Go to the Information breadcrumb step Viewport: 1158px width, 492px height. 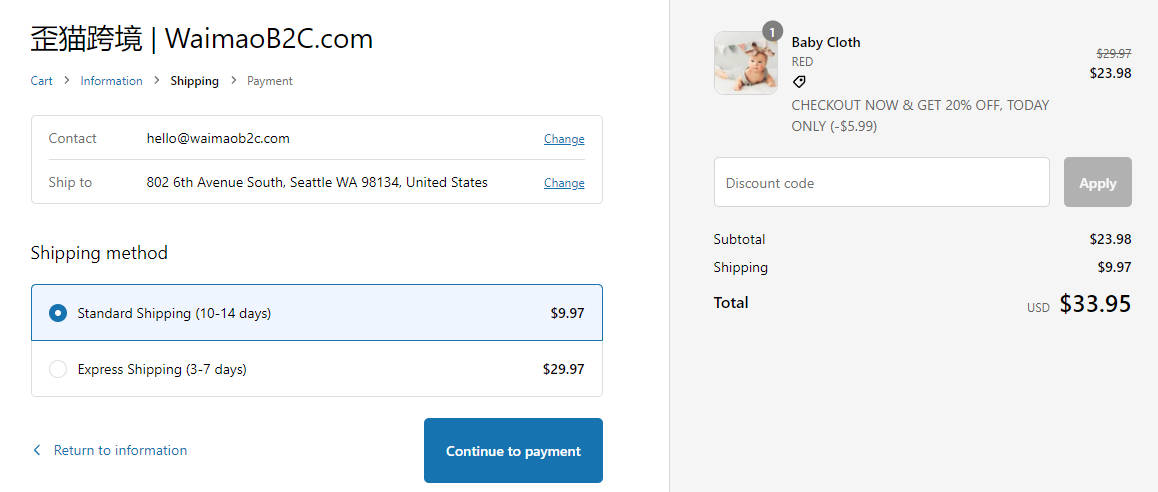[x=112, y=81]
